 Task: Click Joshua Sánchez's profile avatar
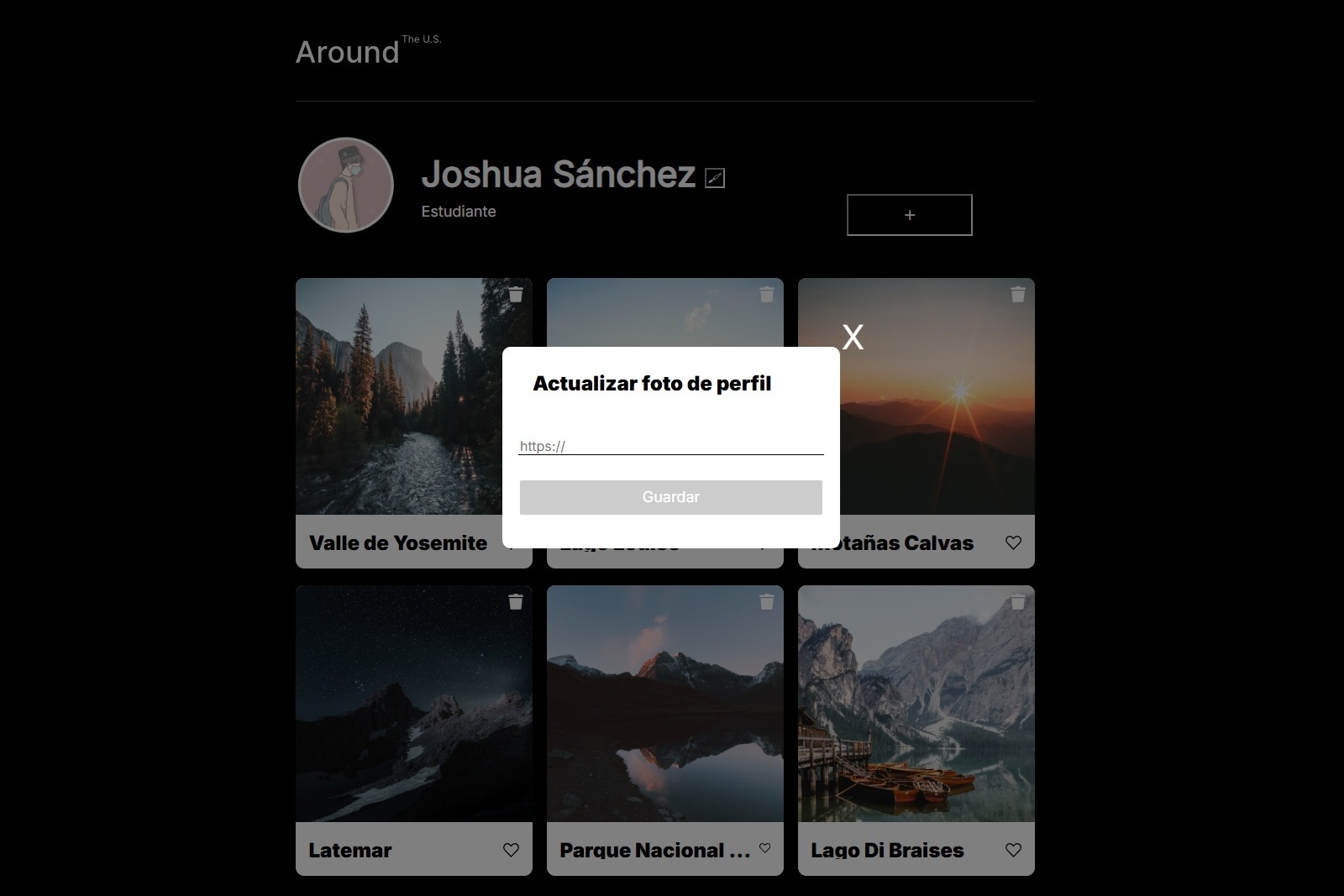(x=346, y=185)
